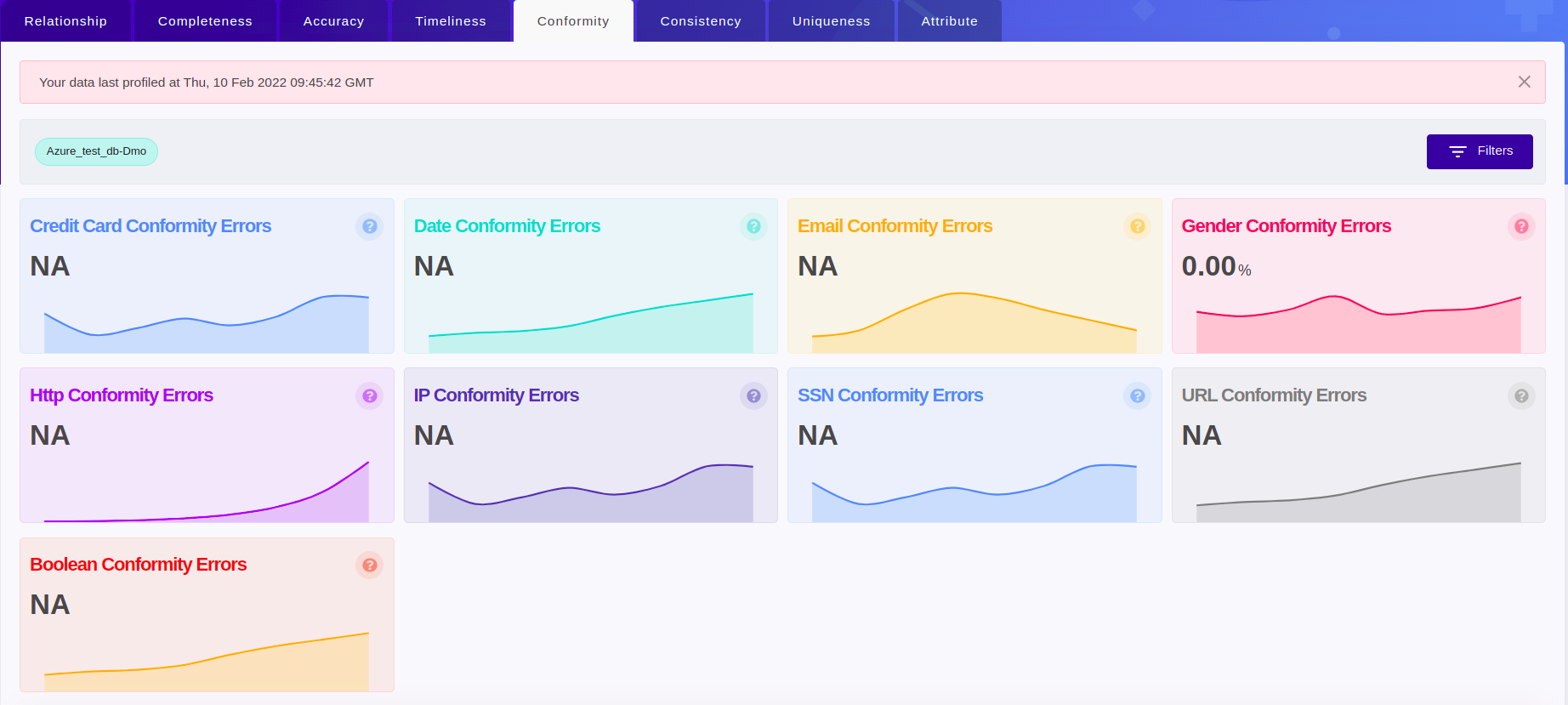The image size is (1568, 705).
Task: Open the Attribute tab
Action: click(x=949, y=21)
